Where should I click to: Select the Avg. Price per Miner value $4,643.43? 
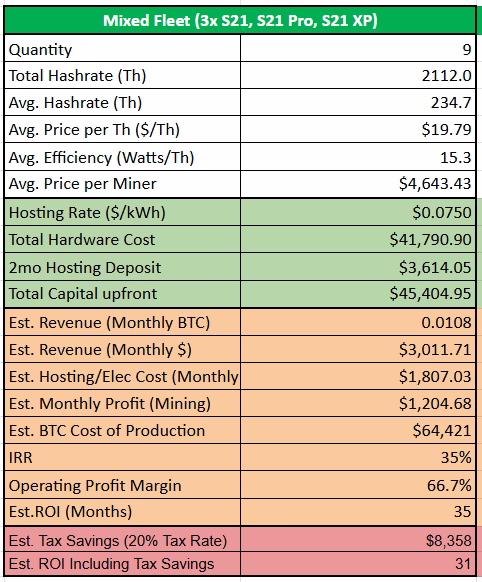[358, 184]
